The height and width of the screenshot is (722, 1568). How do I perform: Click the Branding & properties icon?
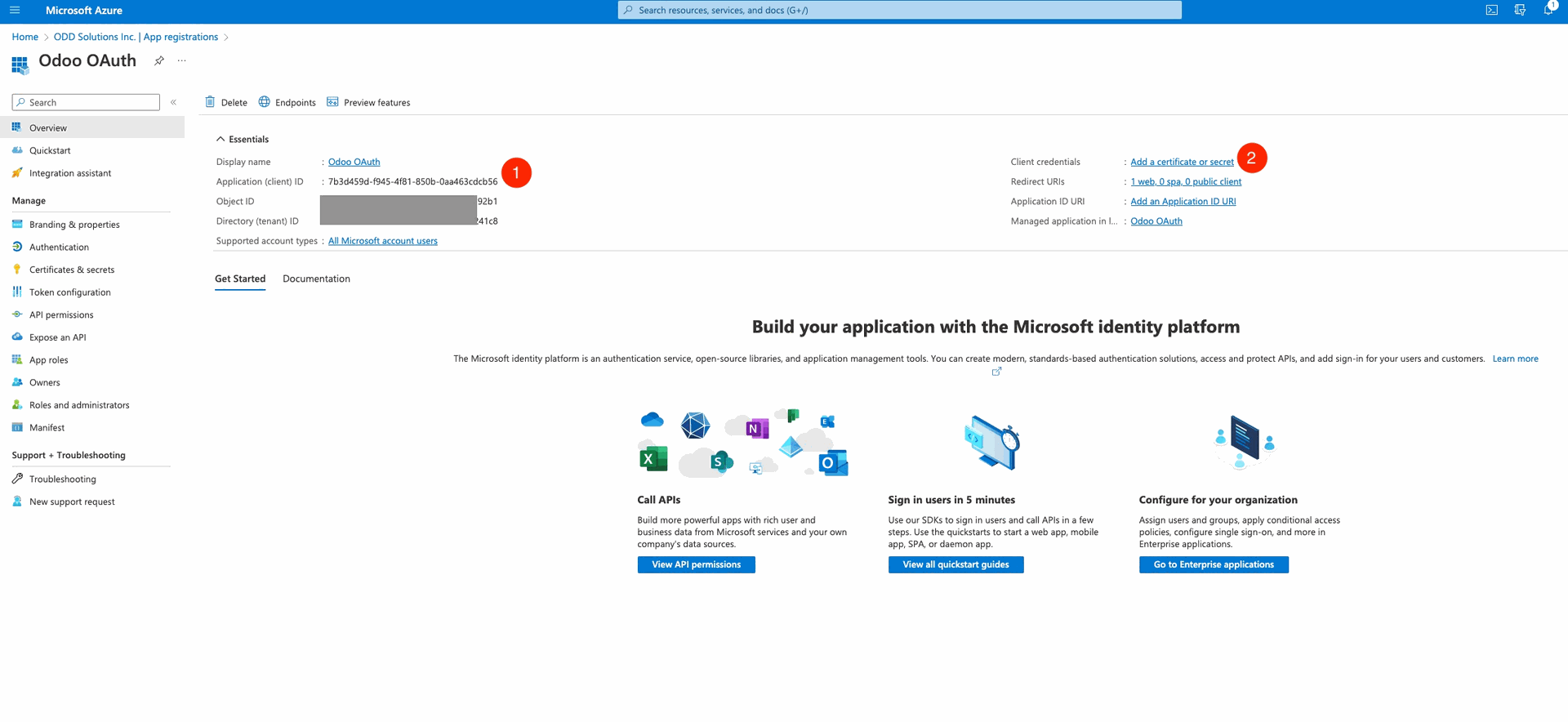(17, 224)
